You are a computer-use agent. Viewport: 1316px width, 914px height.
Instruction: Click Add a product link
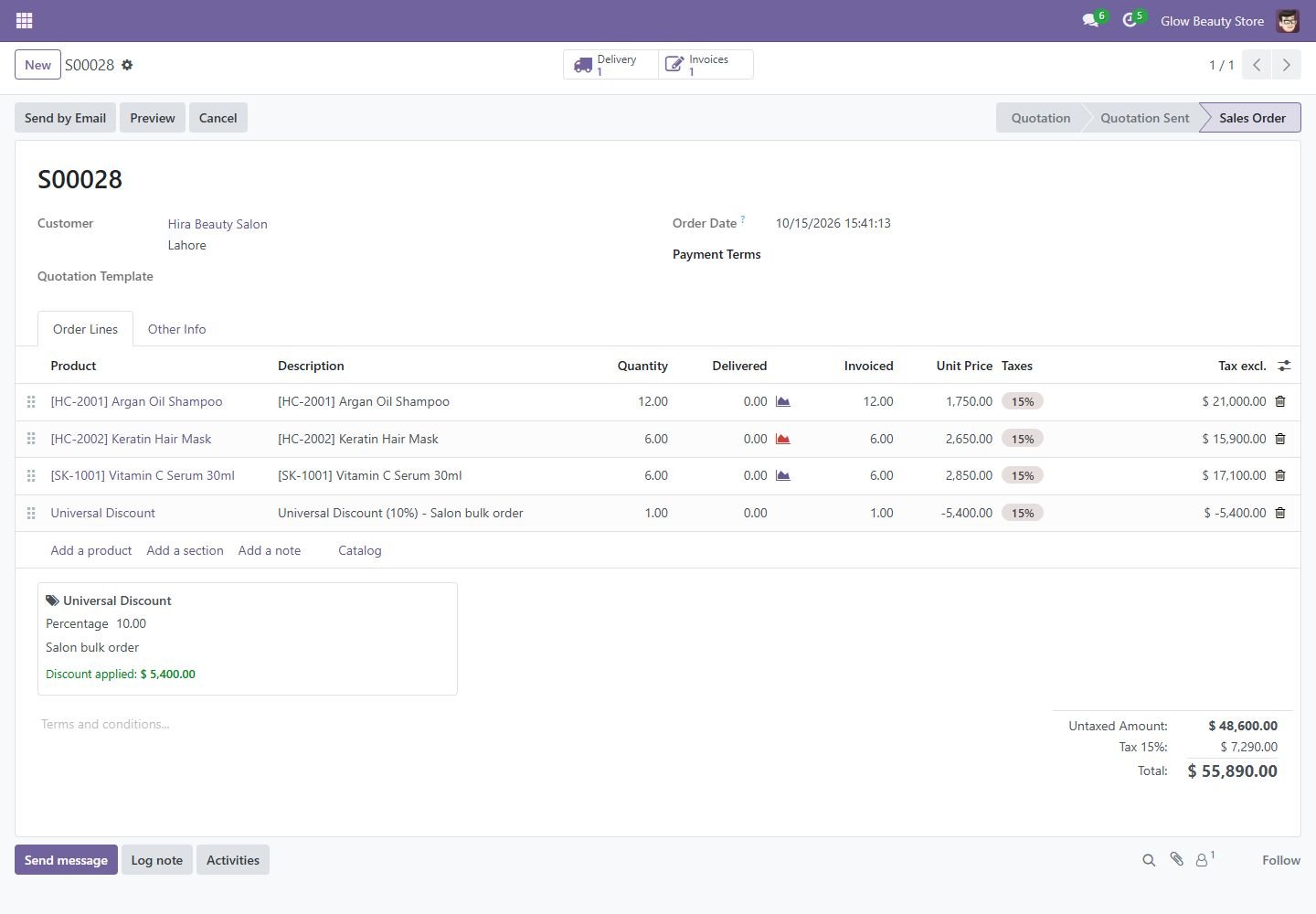click(x=91, y=550)
